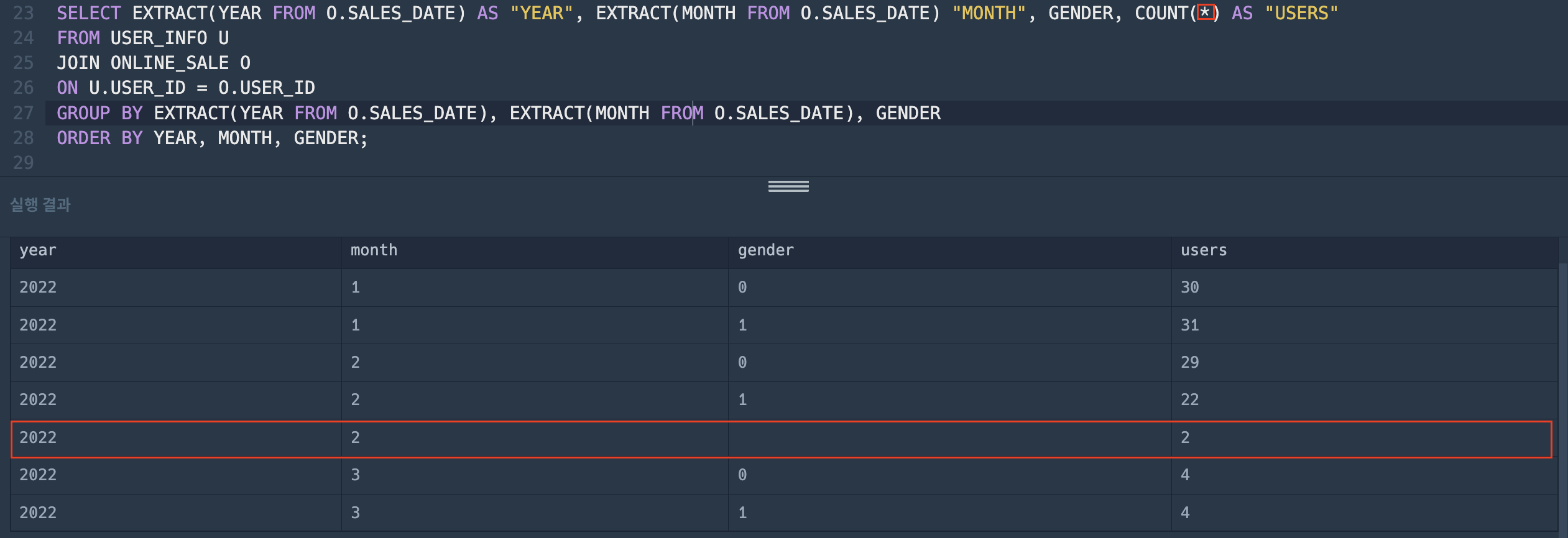This screenshot has height=538, width=1568.
Task: Click the results table vertical scrollbar
Action: (x=1563, y=398)
